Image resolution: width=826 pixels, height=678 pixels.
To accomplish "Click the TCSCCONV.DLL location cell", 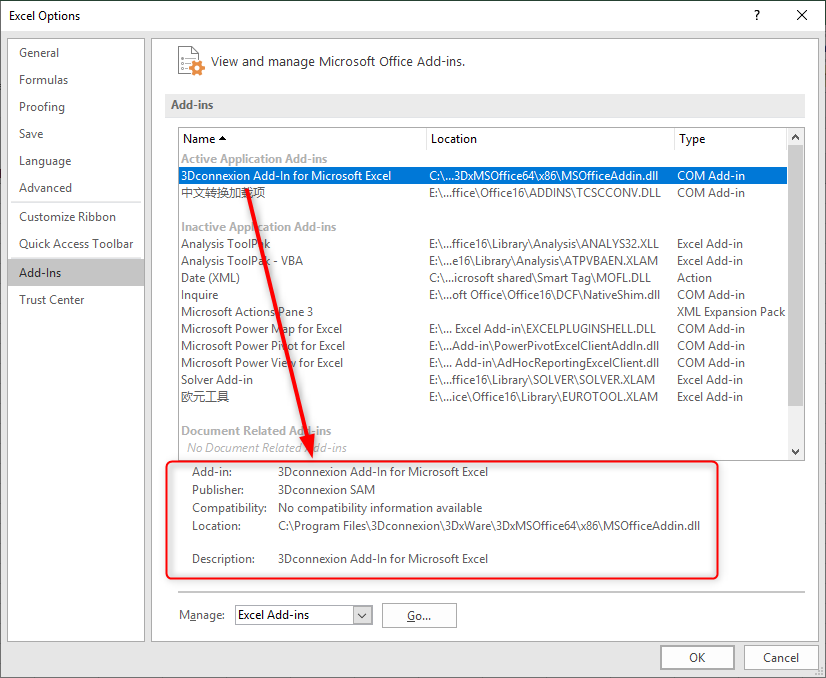I will (x=545, y=193).
